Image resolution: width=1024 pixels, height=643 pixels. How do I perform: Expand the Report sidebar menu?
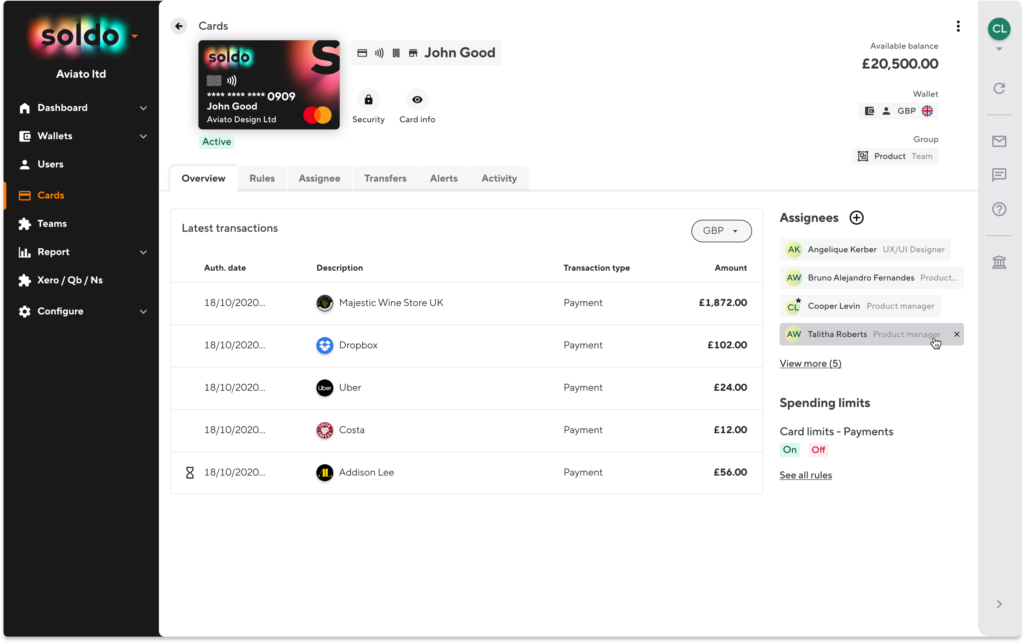pos(52,251)
